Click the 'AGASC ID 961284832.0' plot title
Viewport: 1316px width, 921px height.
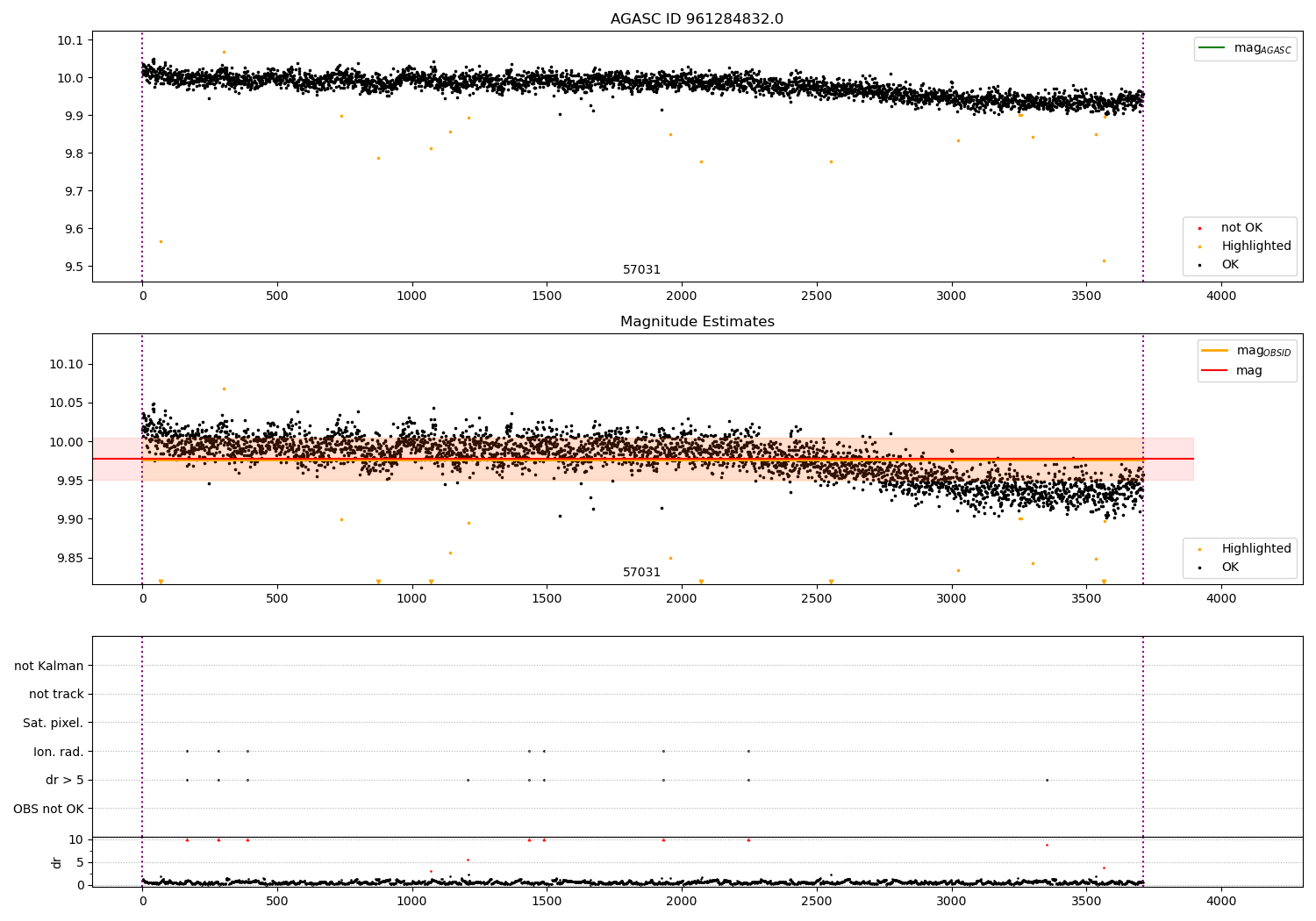click(697, 19)
